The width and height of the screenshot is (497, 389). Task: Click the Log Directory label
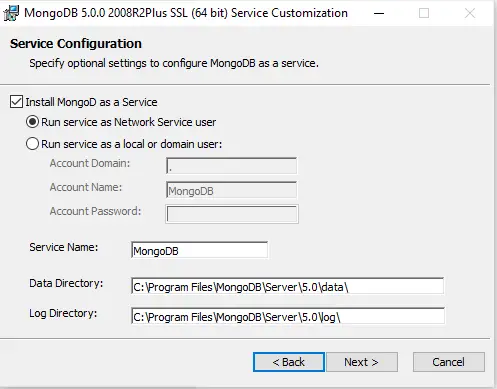(63, 313)
